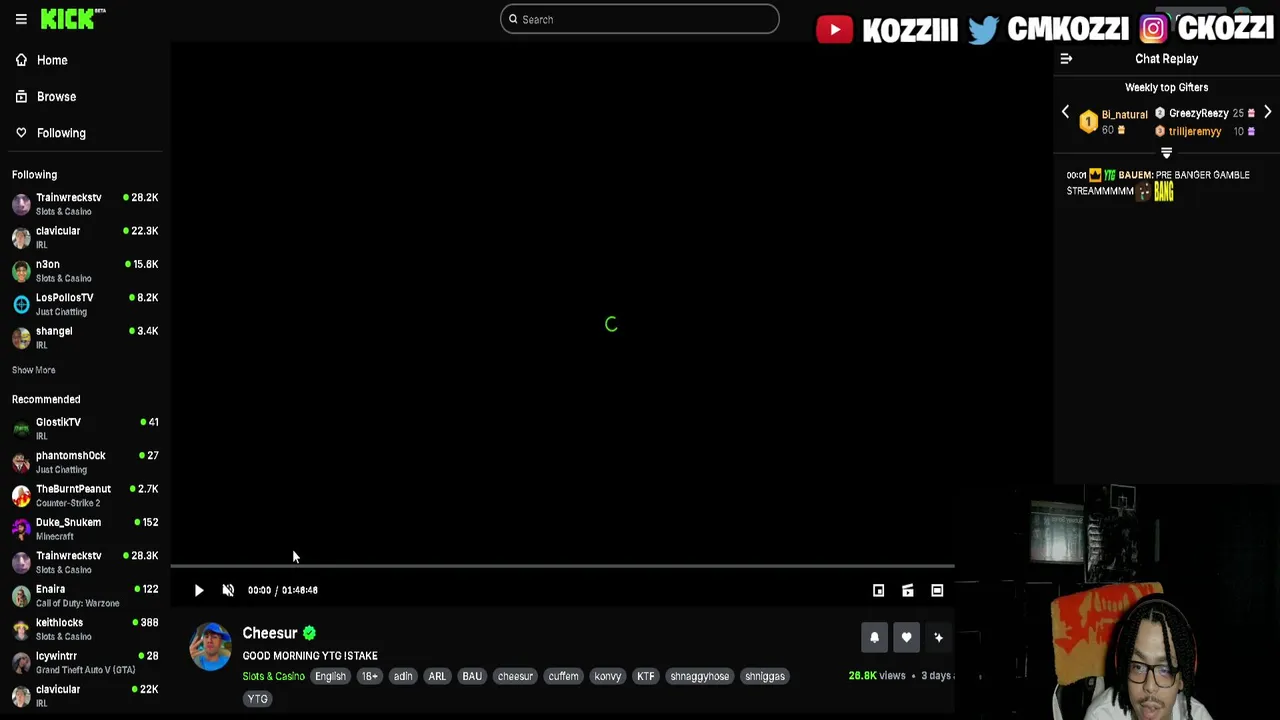Open TheBurntPeanut recommended channel
Screen dimensions: 1280x720
[85, 495]
